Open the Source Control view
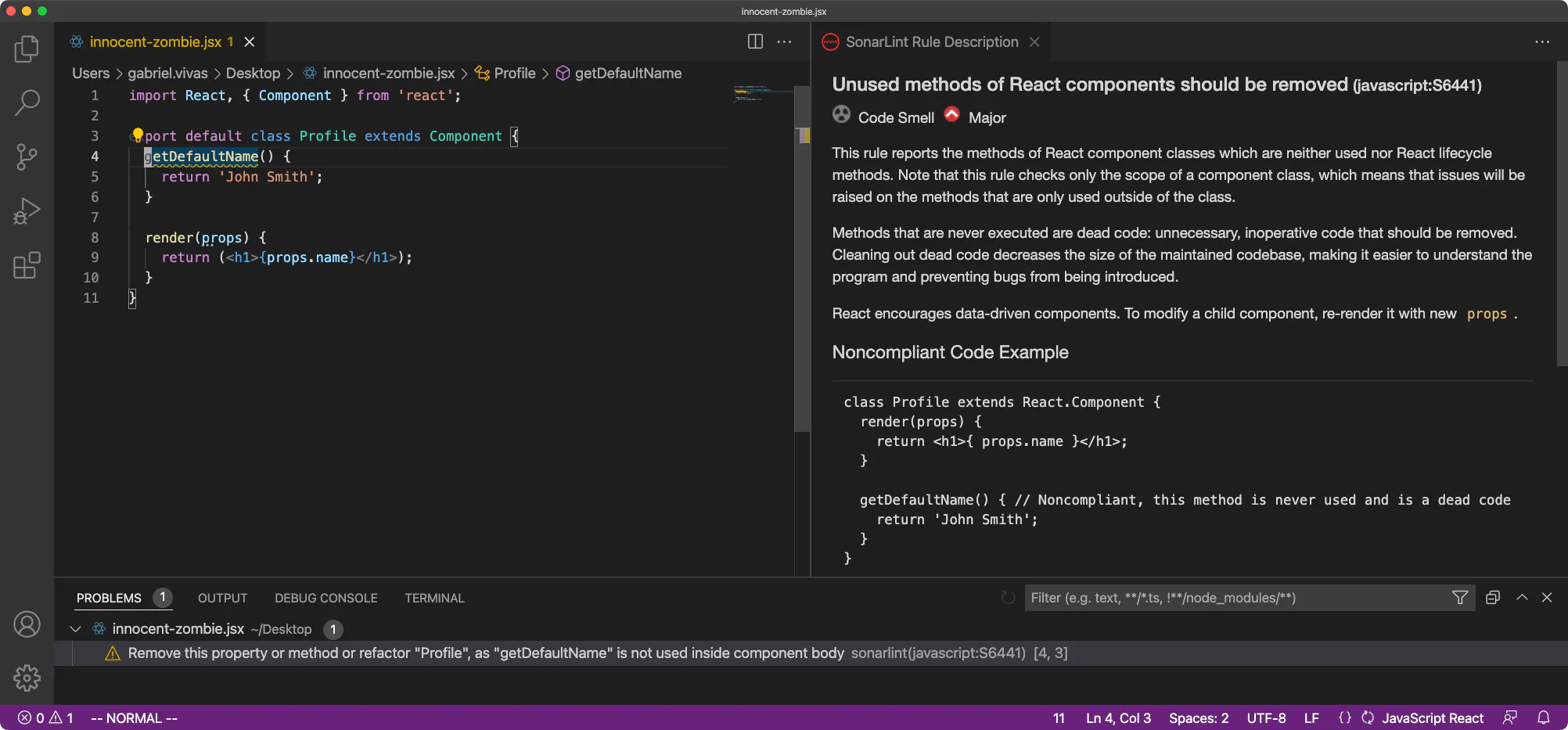The image size is (1568, 730). [27, 156]
